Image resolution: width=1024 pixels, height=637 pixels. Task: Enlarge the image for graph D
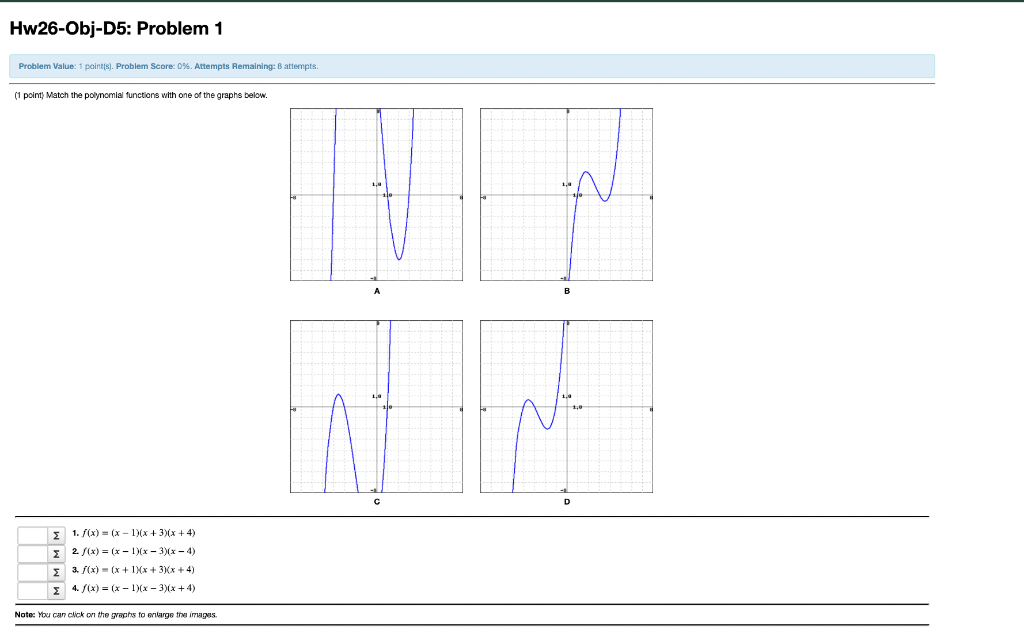coord(566,406)
